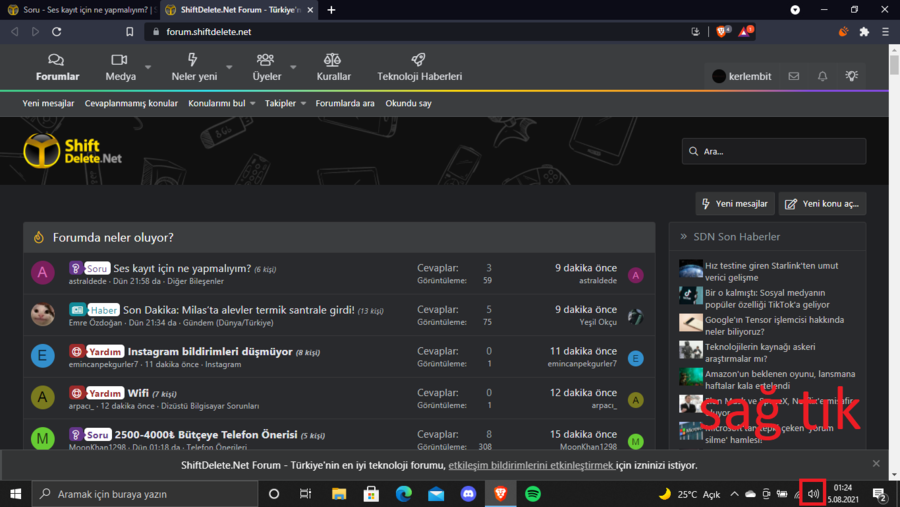The height and width of the screenshot is (507, 900).
Task: Reload the page with refresh icon
Action: 58,32
